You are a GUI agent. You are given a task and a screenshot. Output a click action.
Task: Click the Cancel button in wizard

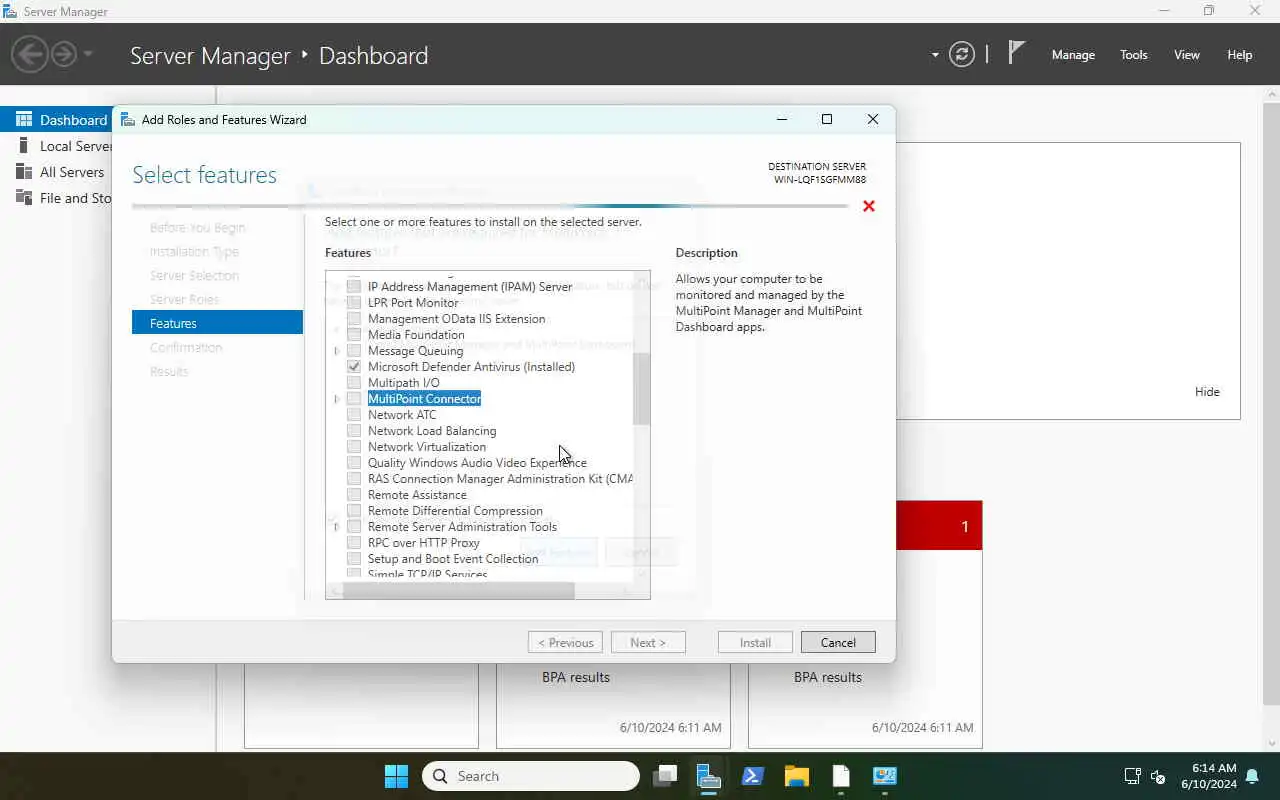pyautogui.click(x=838, y=642)
